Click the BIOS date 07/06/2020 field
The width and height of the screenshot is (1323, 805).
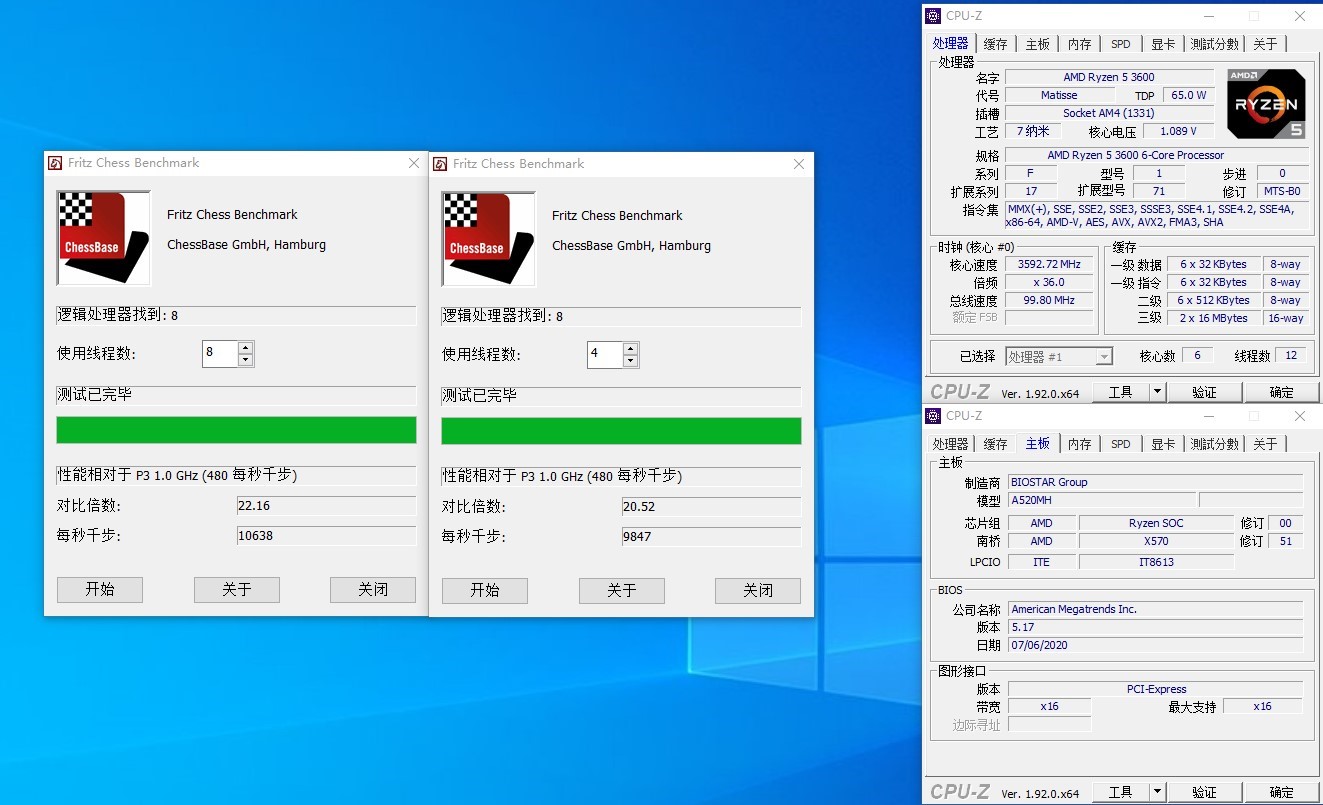tap(1155, 645)
